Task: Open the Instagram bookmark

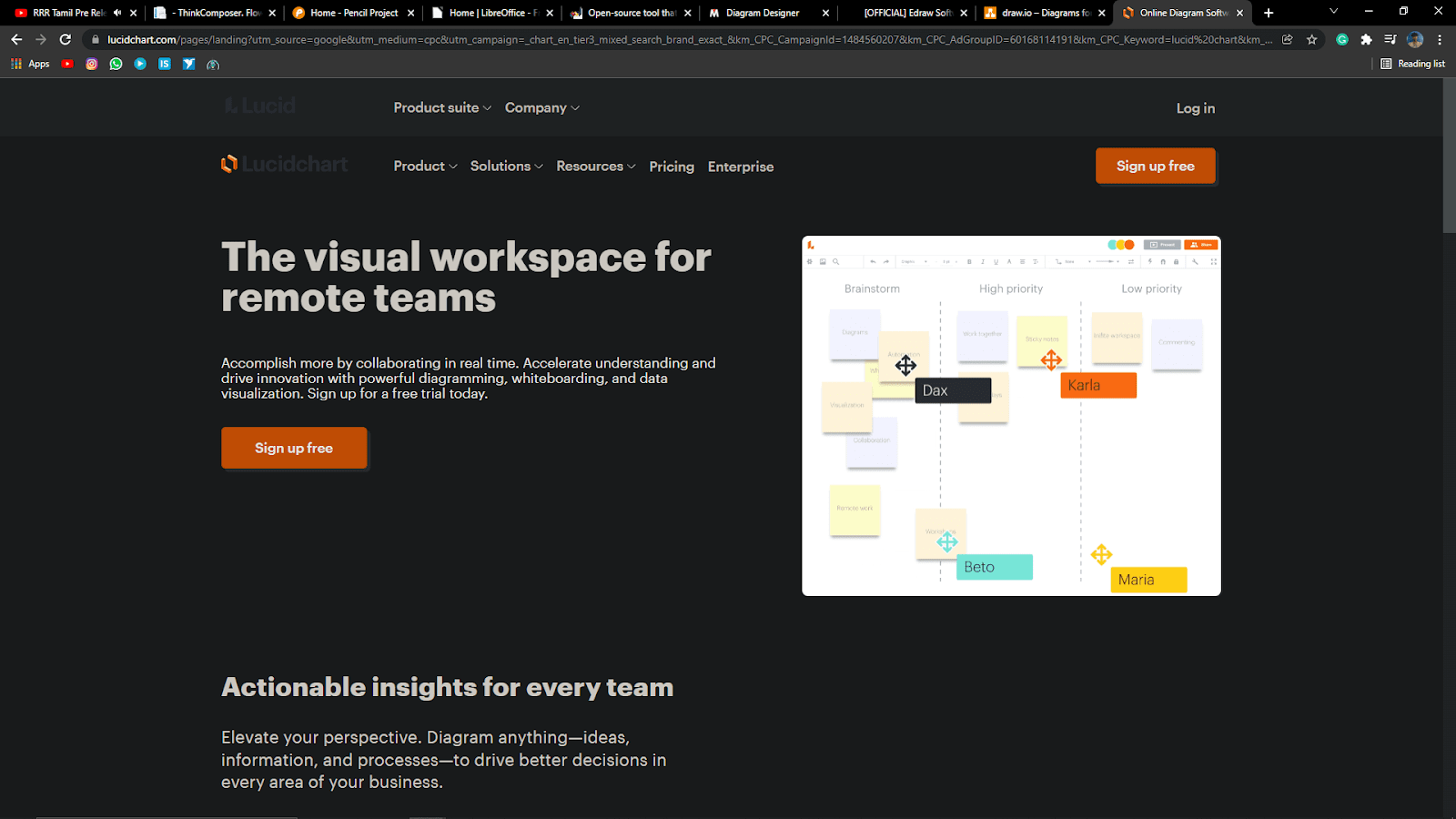Action: point(92,64)
